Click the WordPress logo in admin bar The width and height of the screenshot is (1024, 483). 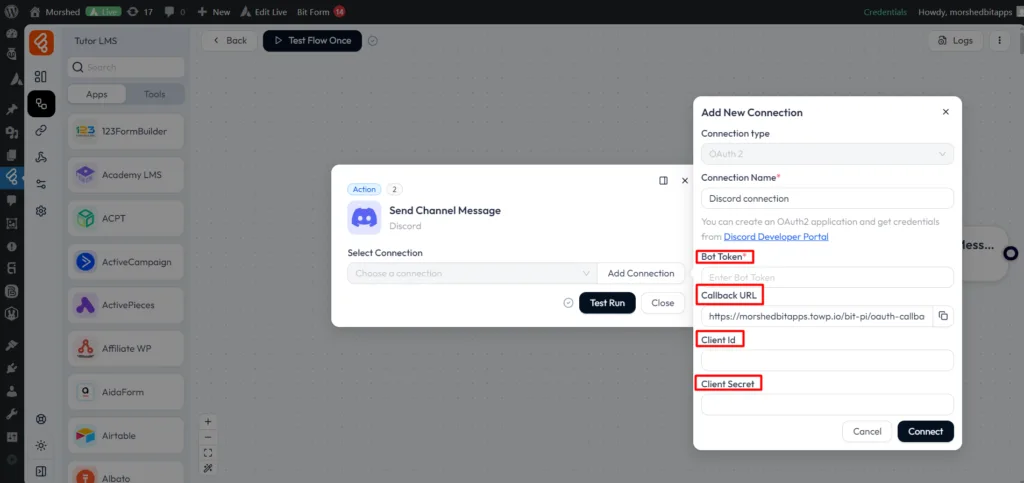click(x=12, y=12)
